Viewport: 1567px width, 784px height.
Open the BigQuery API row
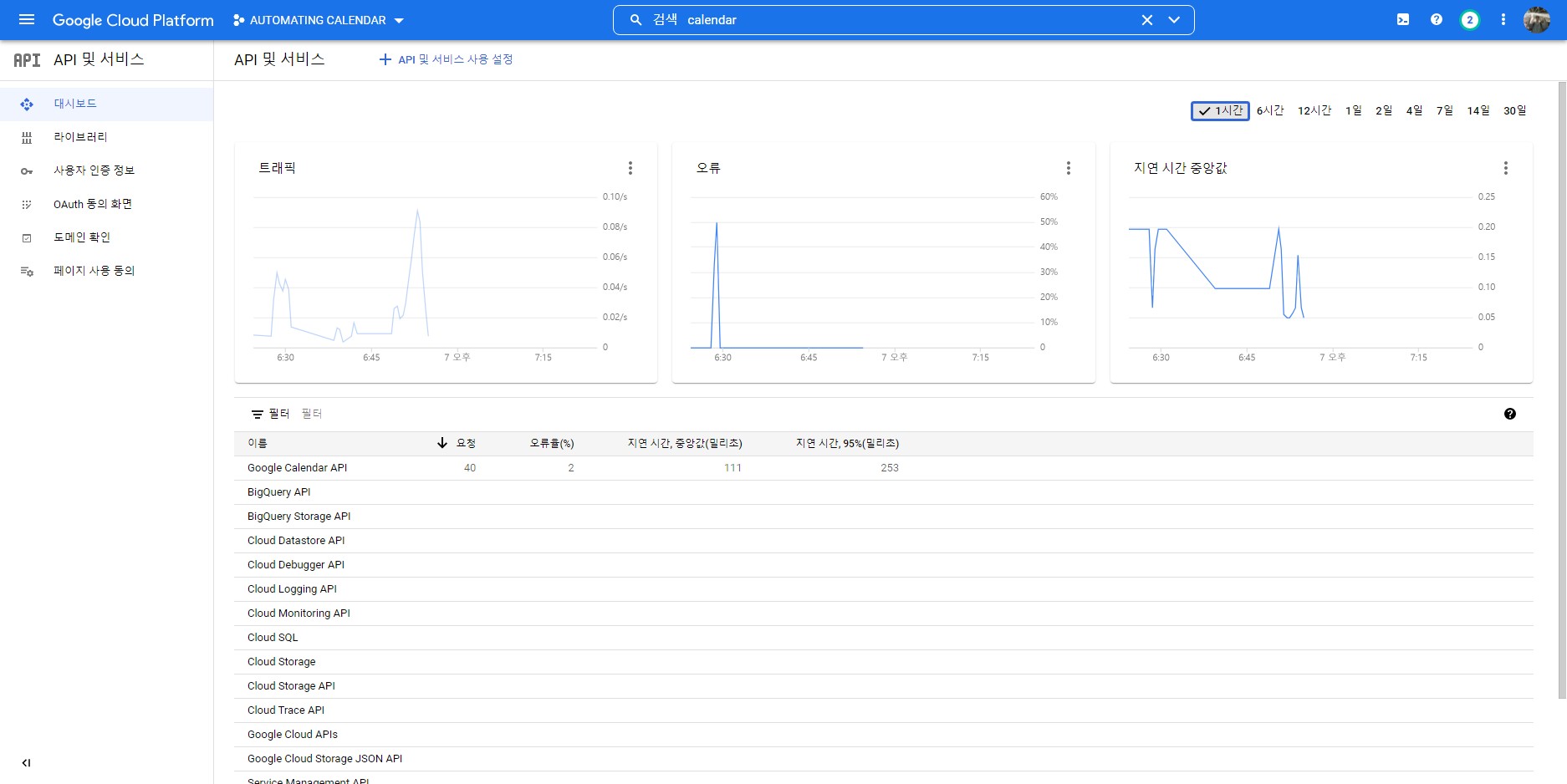(x=884, y=492)
